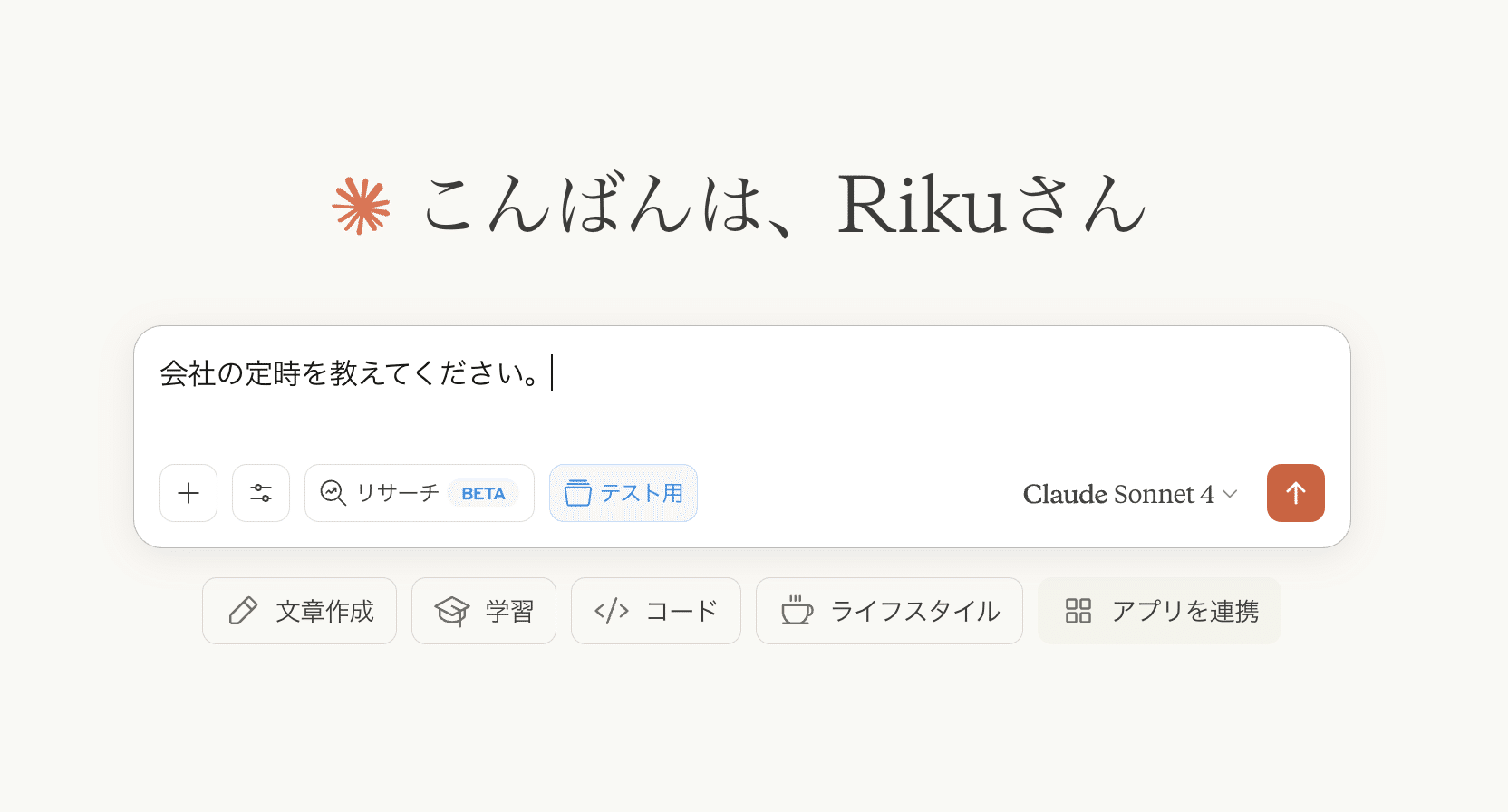This screenshot has width=1508, height=812.
Task: Open the tools settings sliders icon
Action: tap(261, 493)
